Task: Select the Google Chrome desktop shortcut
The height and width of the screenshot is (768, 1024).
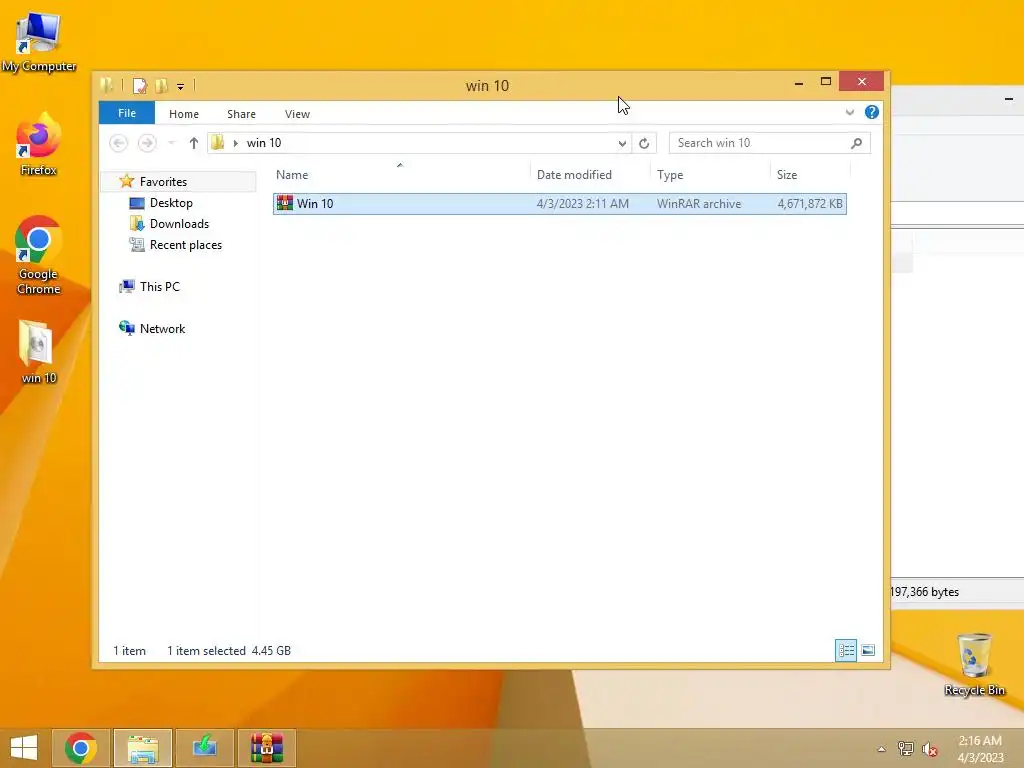Action: [x=39, y=255]
